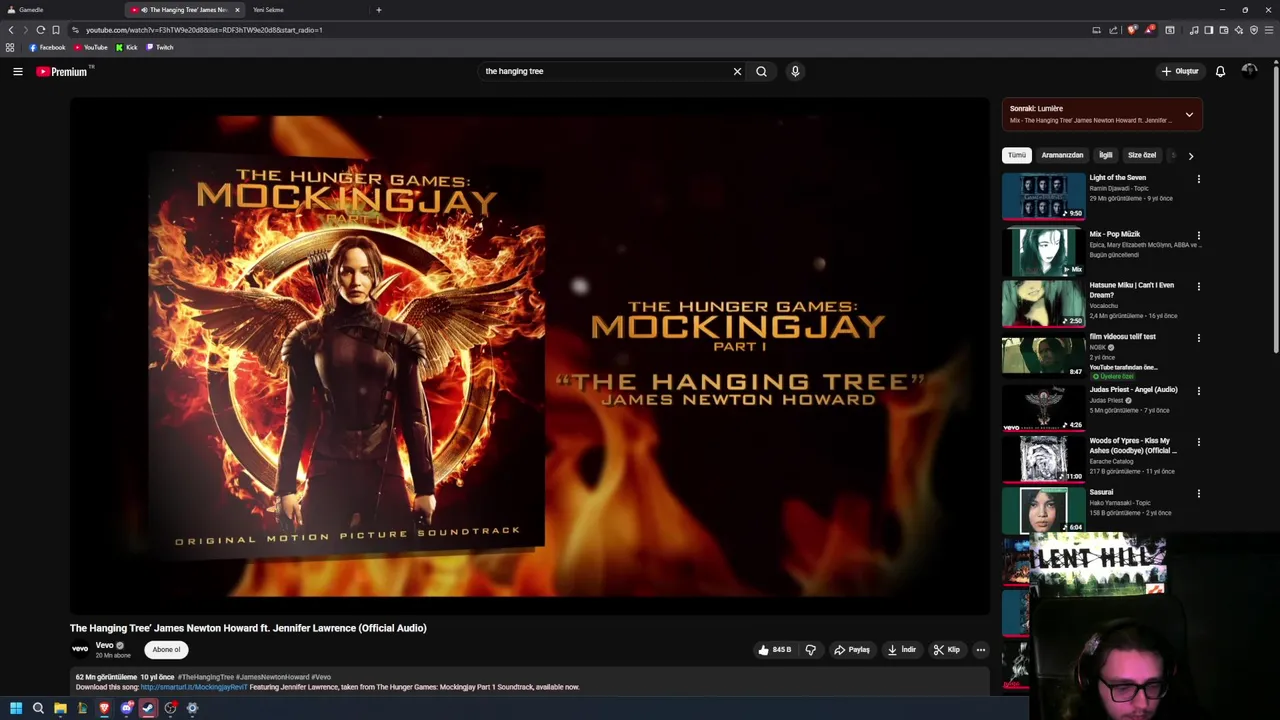Run search with the magnifier button
This screenshot has width=1280, height=720.
(761, 71)
